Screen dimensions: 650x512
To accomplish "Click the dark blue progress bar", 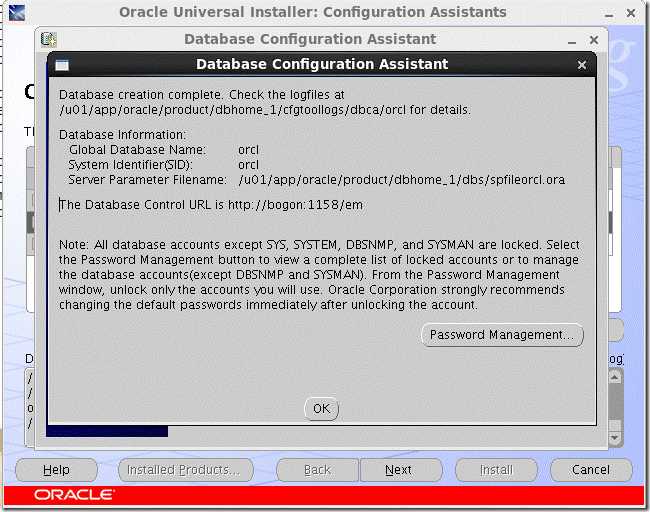I will pos(107,431).
